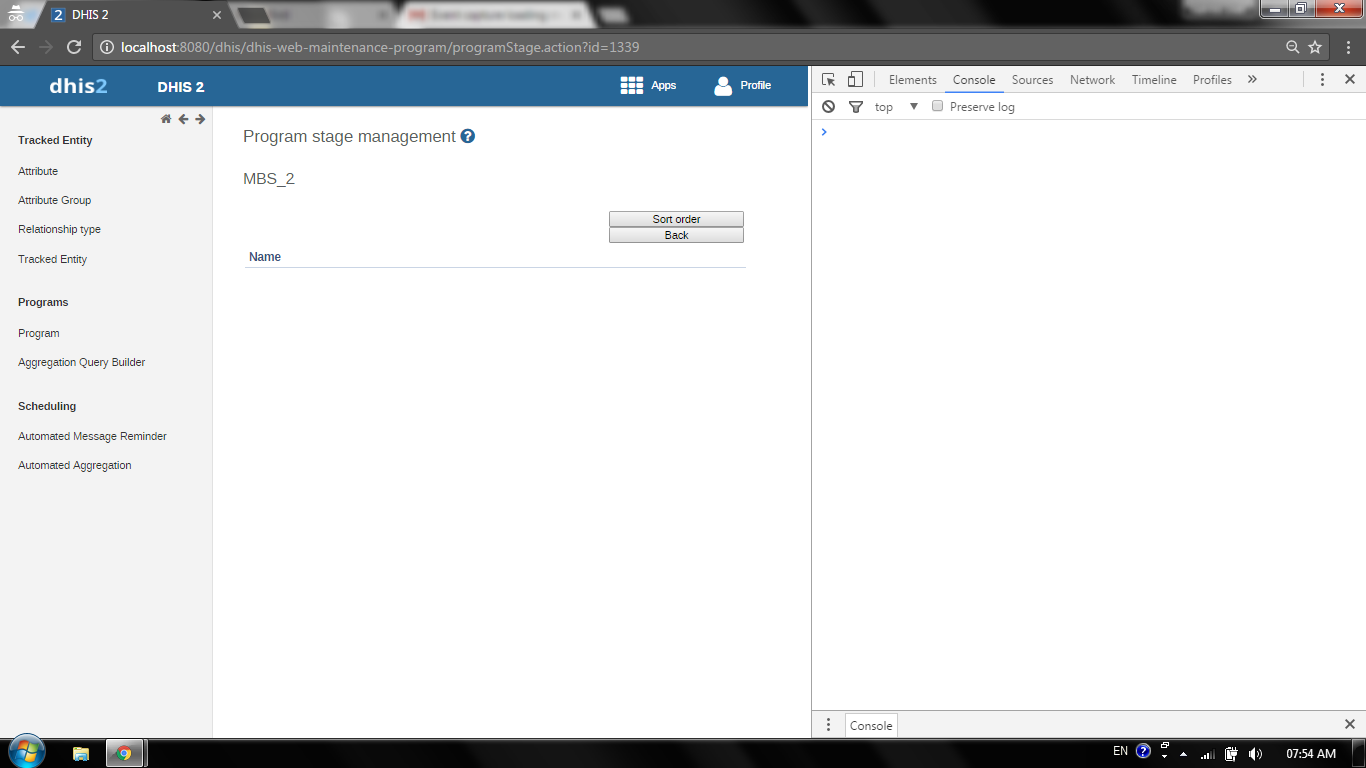Click the taskbar clock showing 07:54 AM
Image resolution: width=1366 pixels, height=768 pixels.
[1311, 754]
